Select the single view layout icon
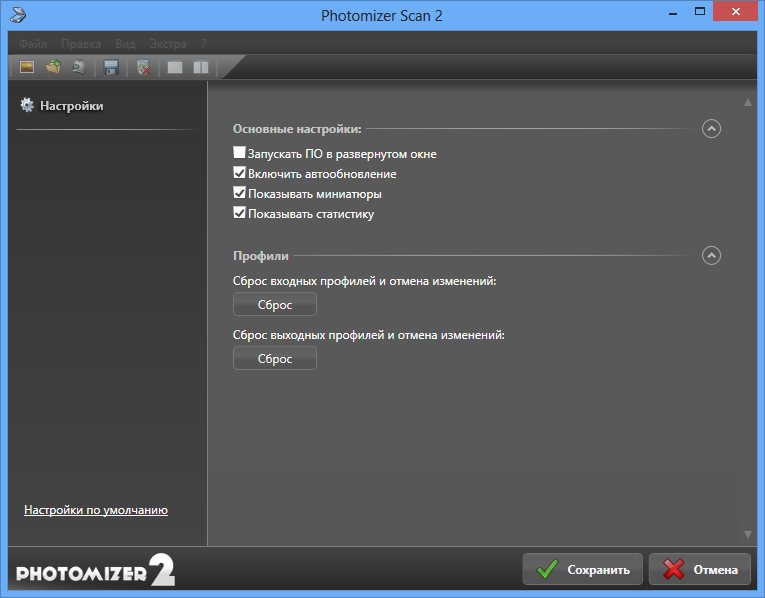The height and width of the screenshot is (598, 765). tap(175, 67)
